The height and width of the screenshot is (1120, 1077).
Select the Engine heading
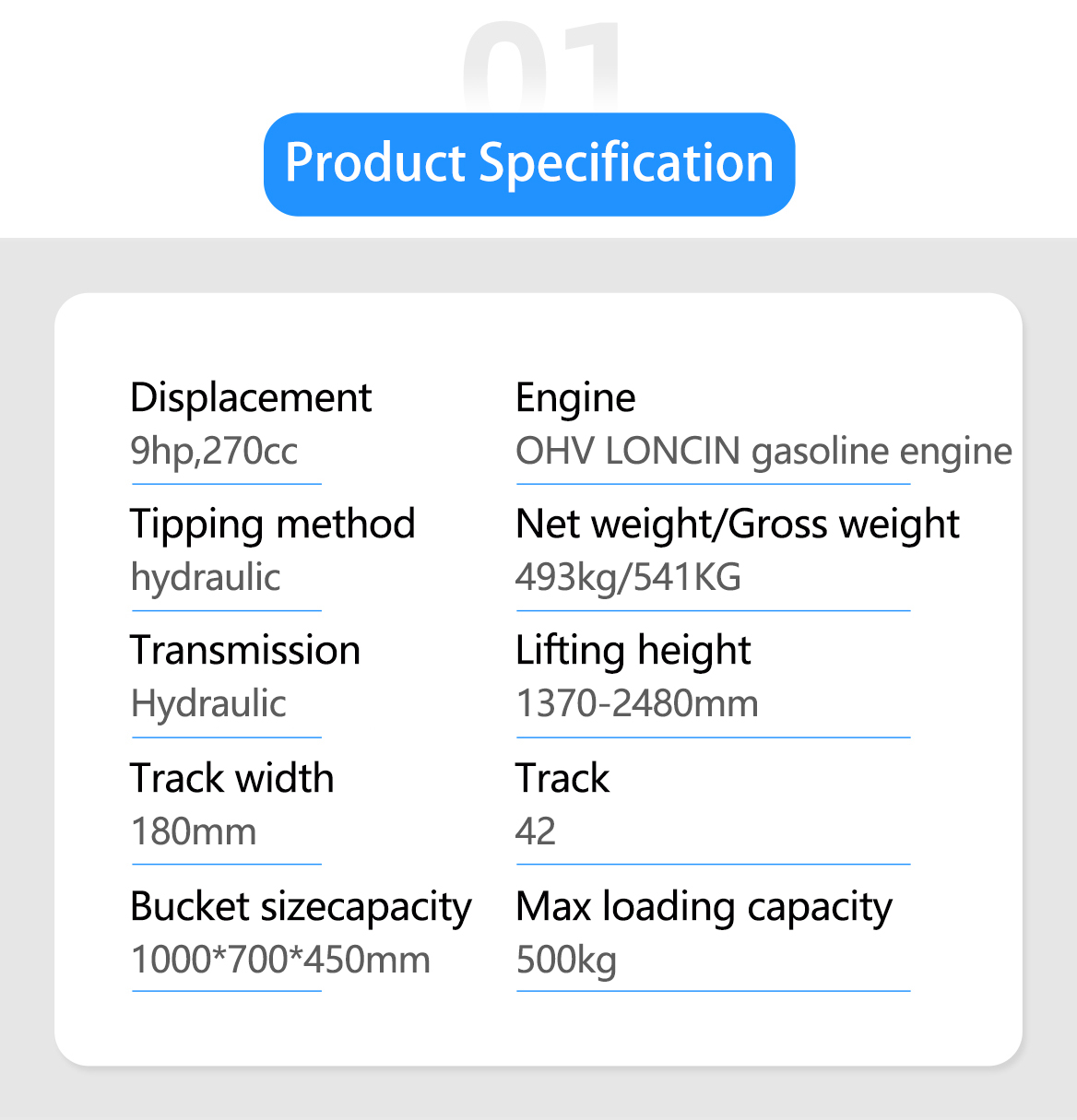pos(575,399)
